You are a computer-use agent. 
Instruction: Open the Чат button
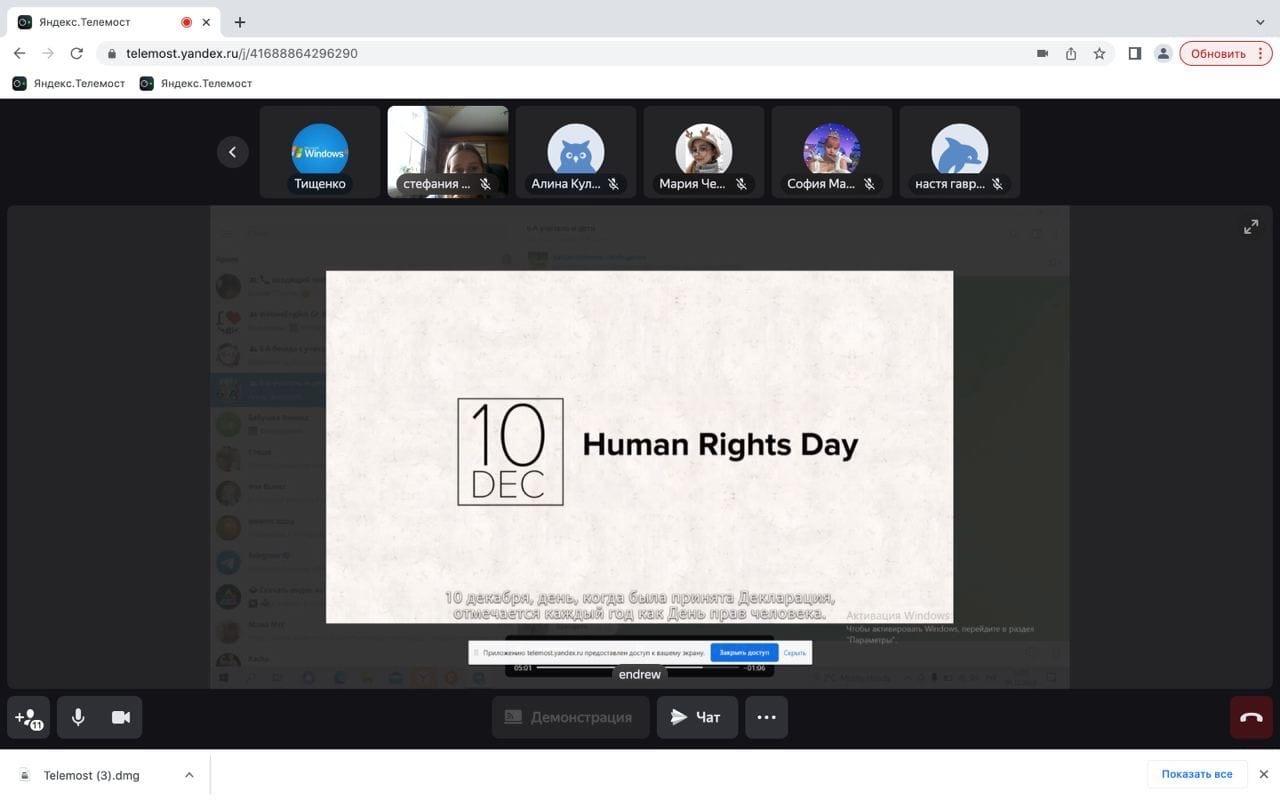pos(697,717)
